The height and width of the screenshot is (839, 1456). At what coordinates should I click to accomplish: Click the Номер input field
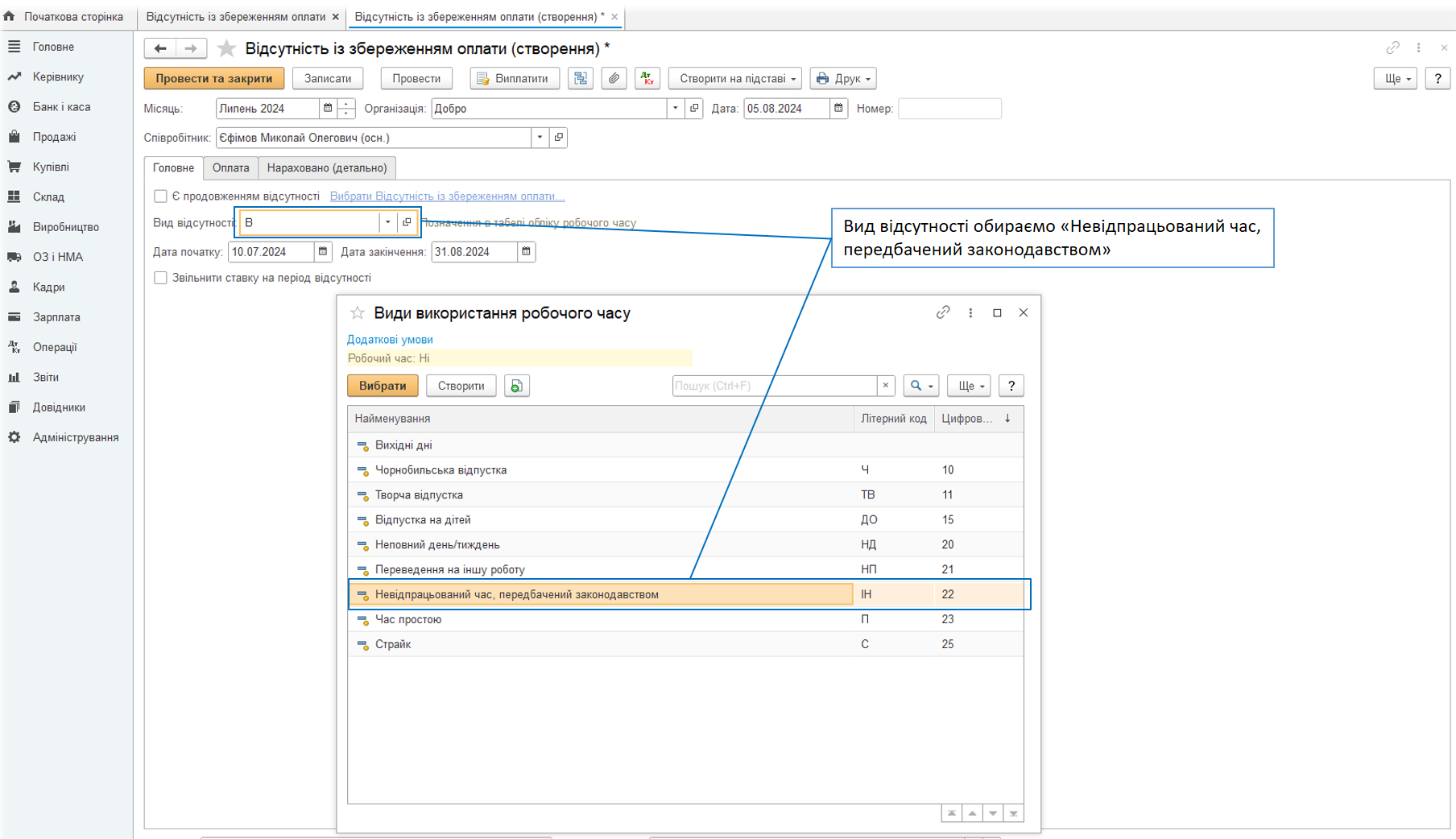click(949, 108)
